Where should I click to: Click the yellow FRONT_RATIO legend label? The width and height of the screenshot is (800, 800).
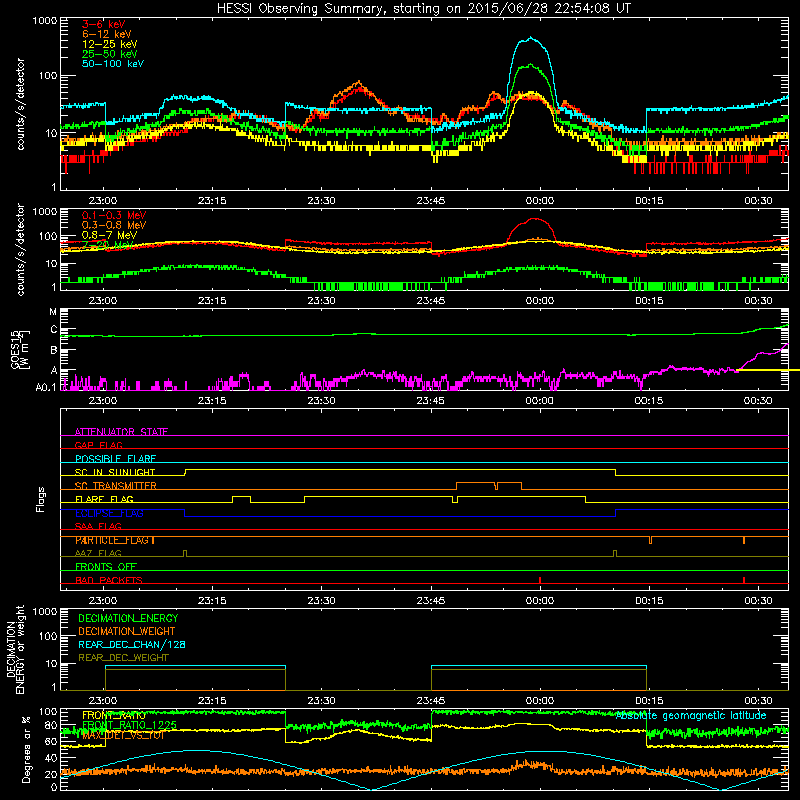(113, 715)
